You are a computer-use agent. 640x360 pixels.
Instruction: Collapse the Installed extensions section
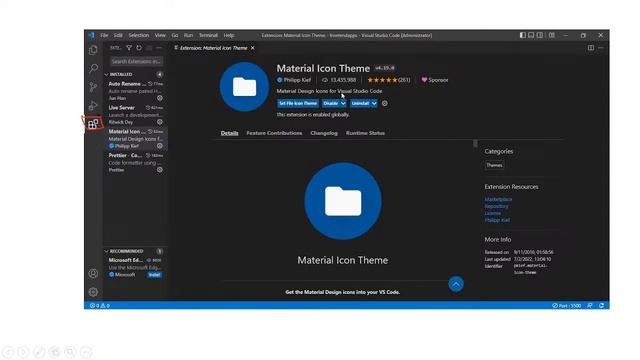click(x=107, y=74)
